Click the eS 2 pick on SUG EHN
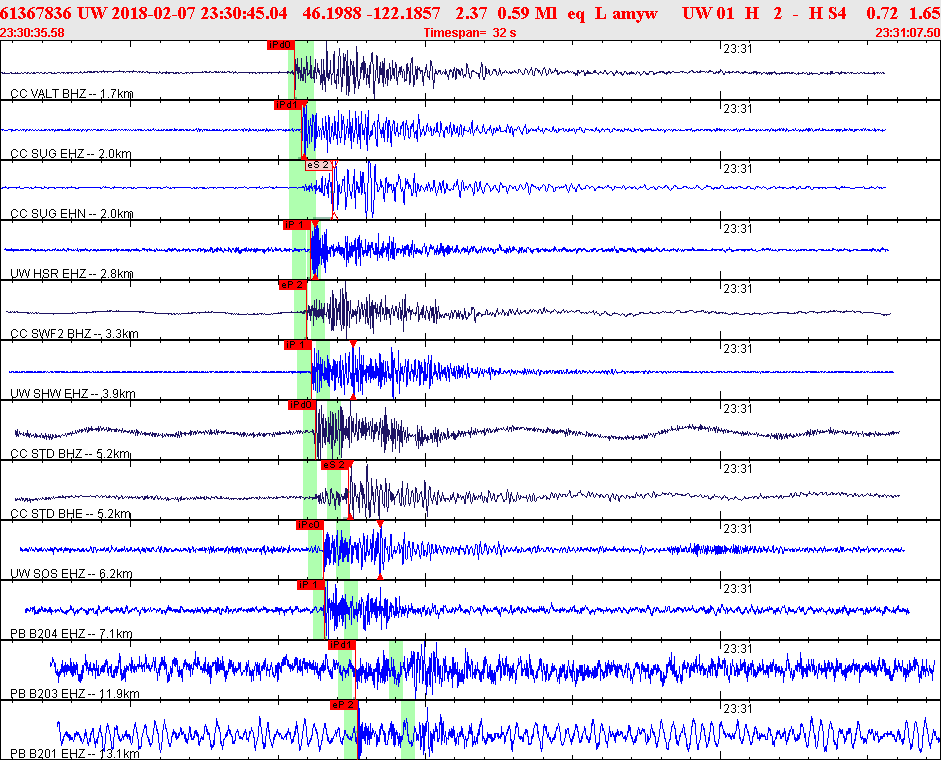 318,165
